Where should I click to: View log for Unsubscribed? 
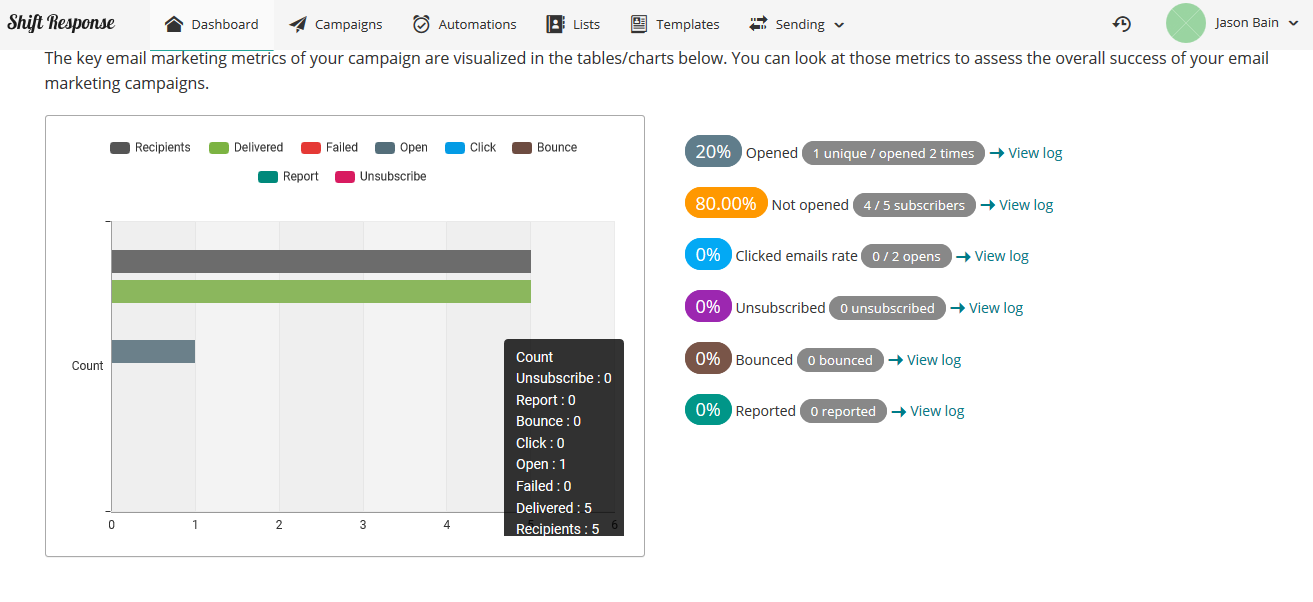click(x=987, y=308)
